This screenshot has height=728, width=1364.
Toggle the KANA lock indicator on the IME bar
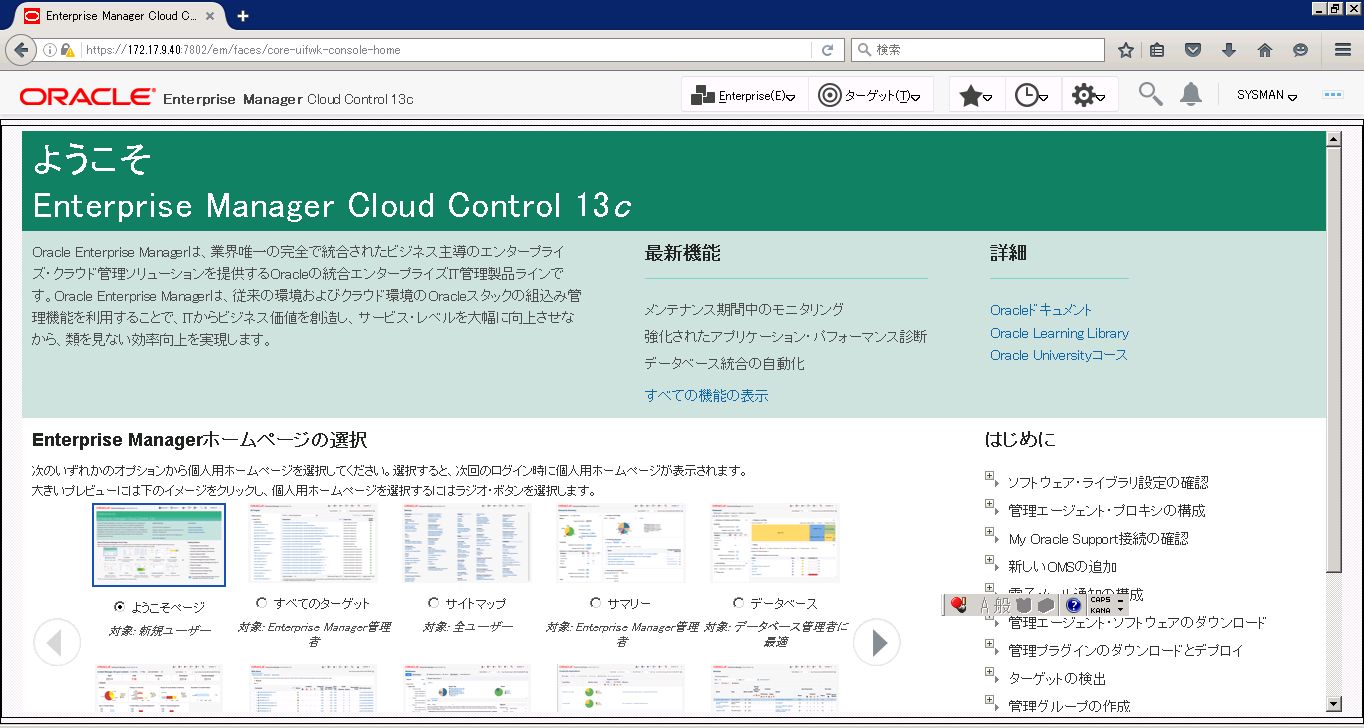[x=1101, y=610]
